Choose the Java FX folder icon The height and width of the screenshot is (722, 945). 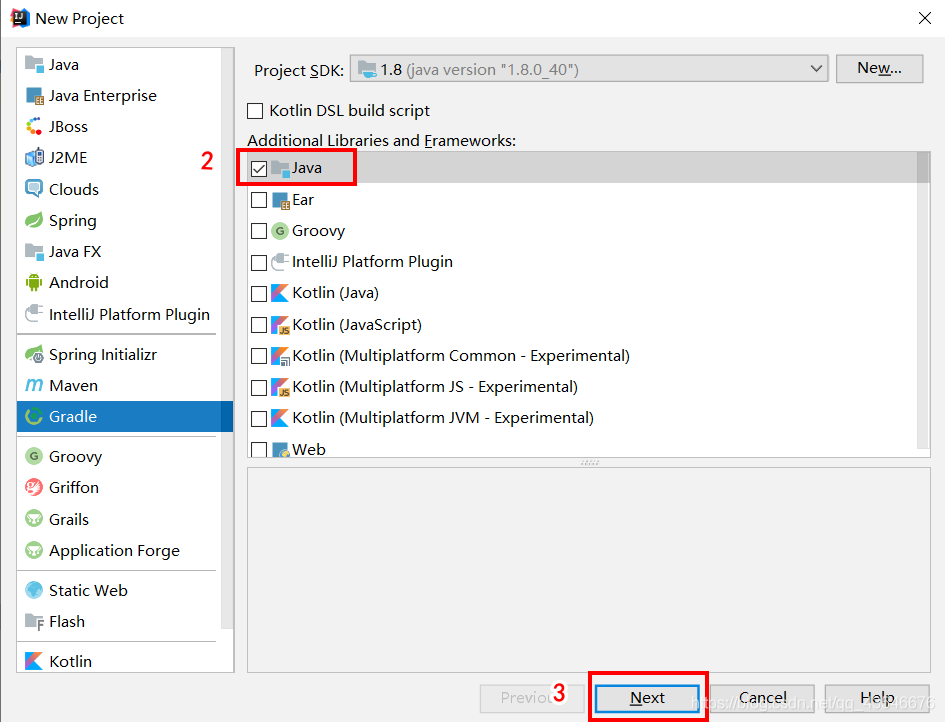click(34, 251)
